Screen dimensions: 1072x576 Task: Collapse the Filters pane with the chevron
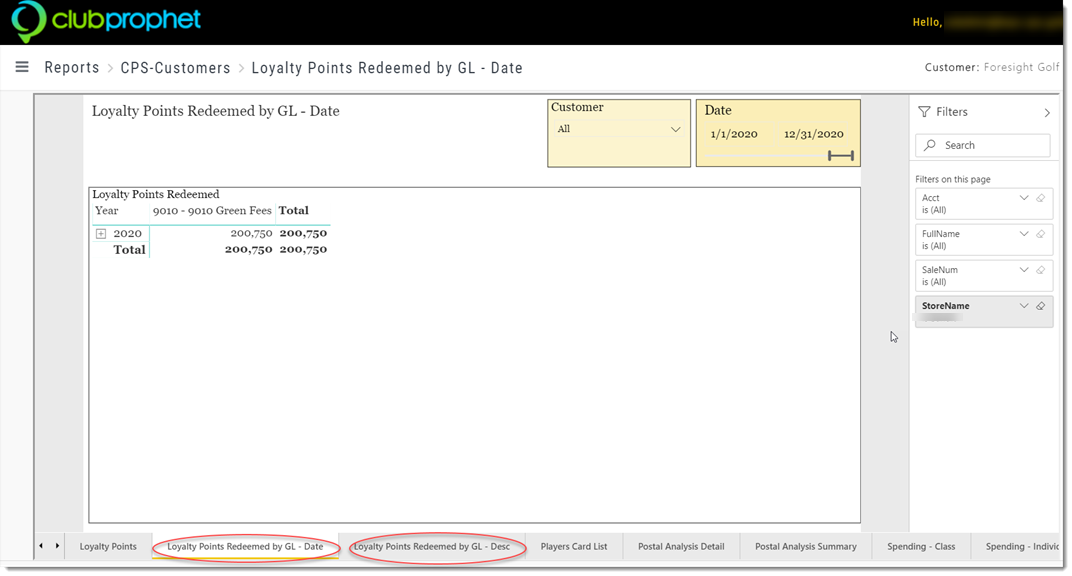[1047, 113]
